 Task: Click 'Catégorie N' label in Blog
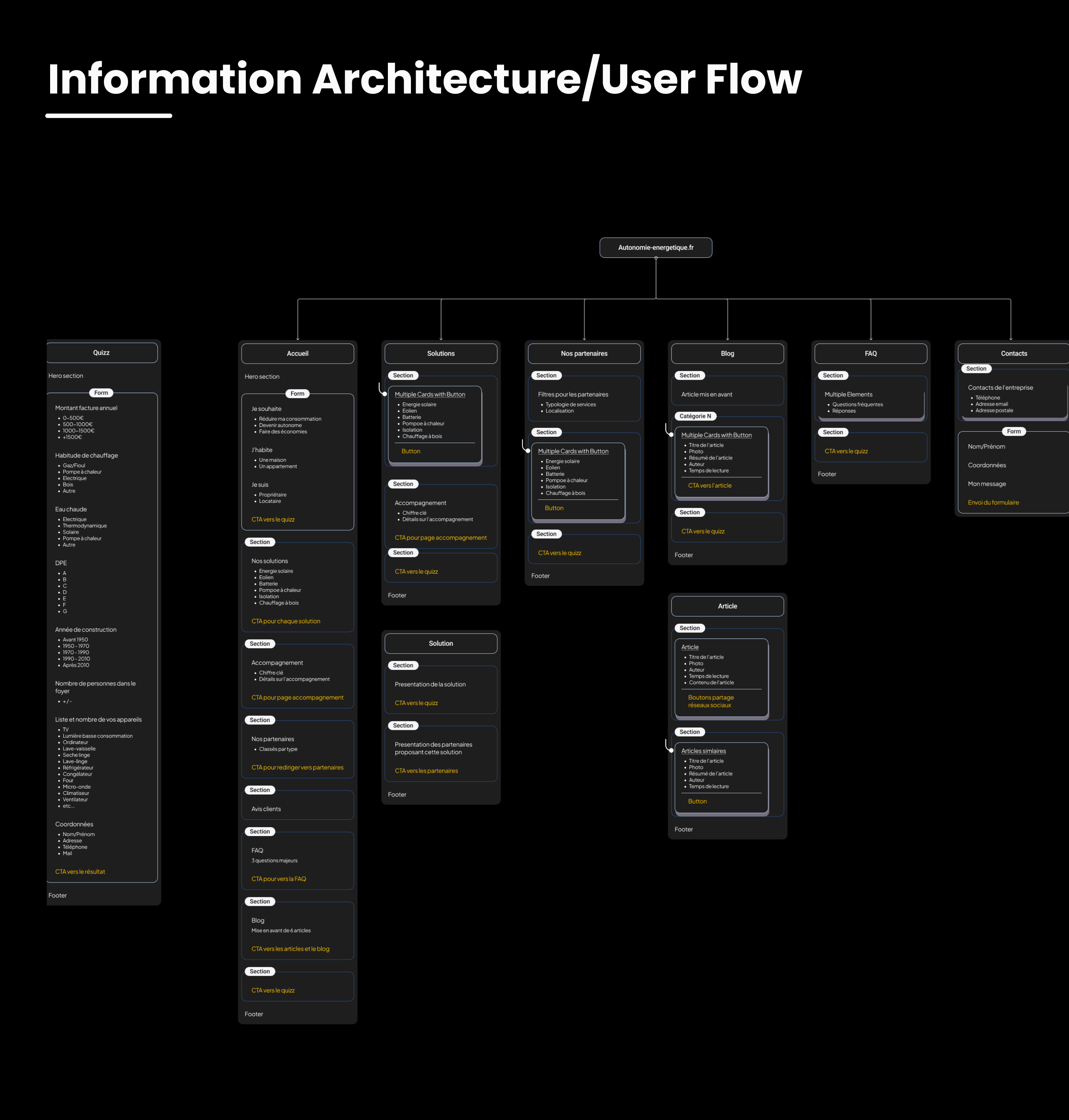point(694,416)
